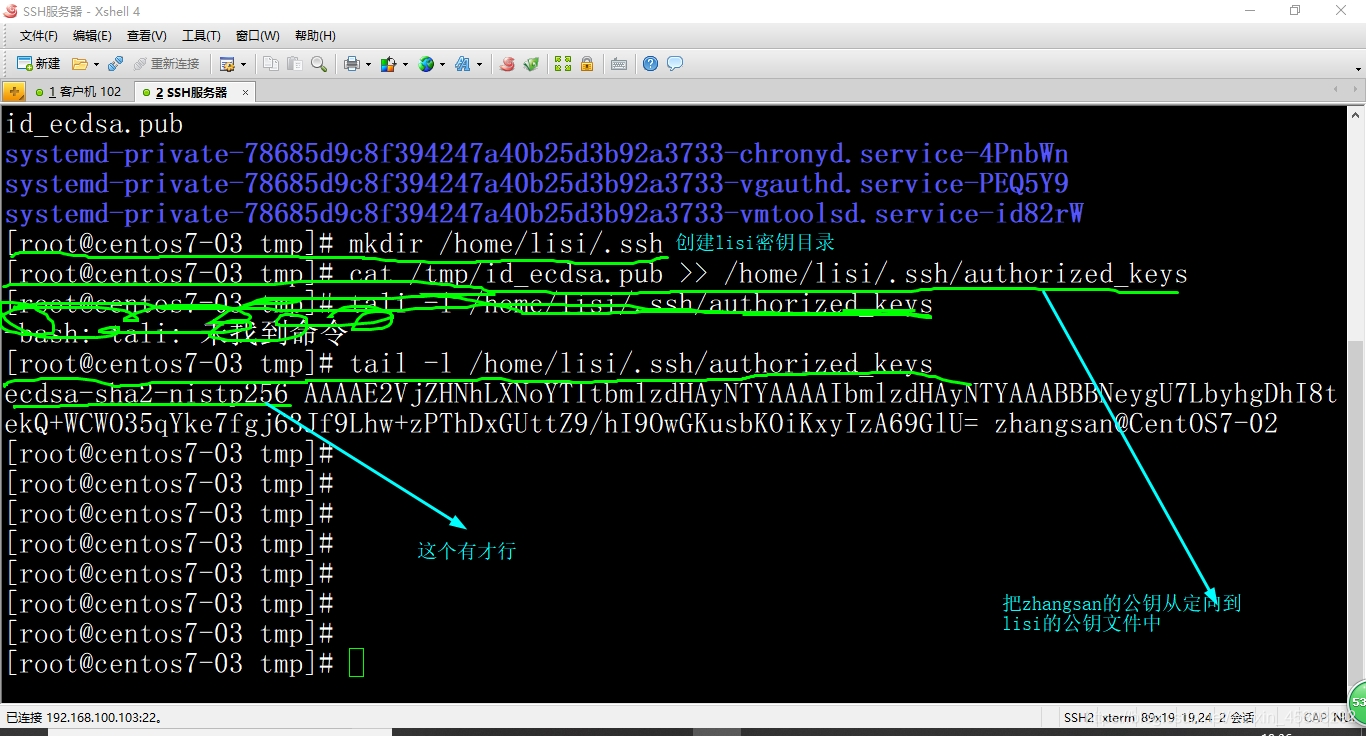Expand the properties dropdown arrow
The height and width of the screenshot is (736, 1366).
[x=243, y=64]
